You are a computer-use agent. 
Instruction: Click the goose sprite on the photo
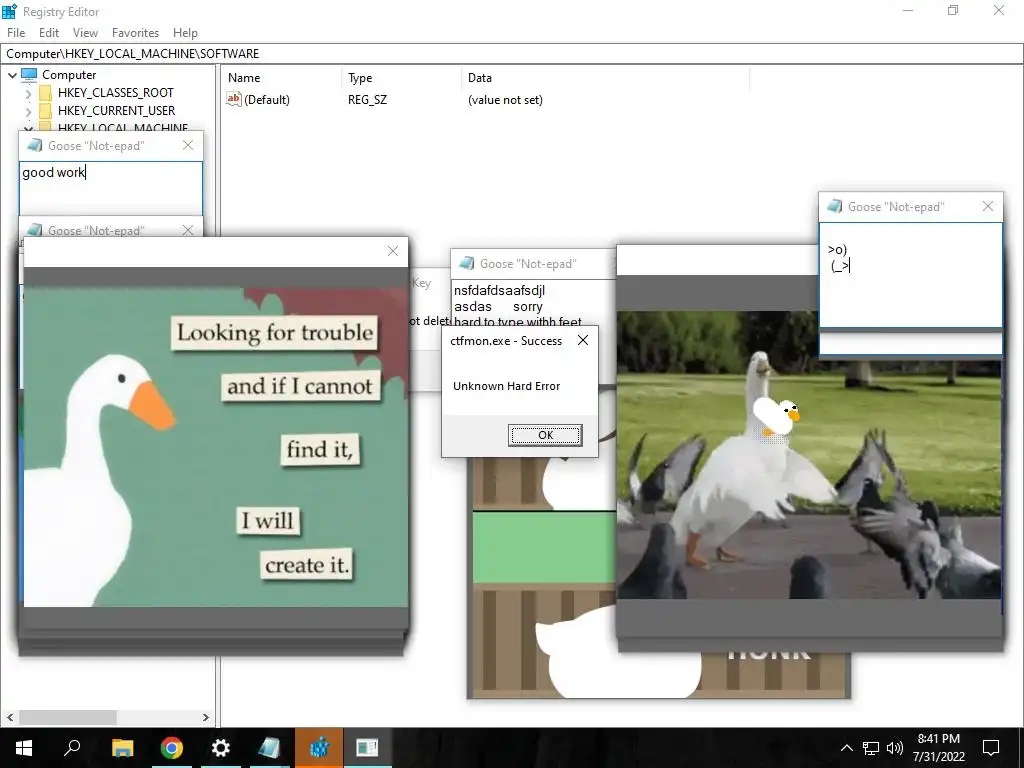click(x=776, y=416)
